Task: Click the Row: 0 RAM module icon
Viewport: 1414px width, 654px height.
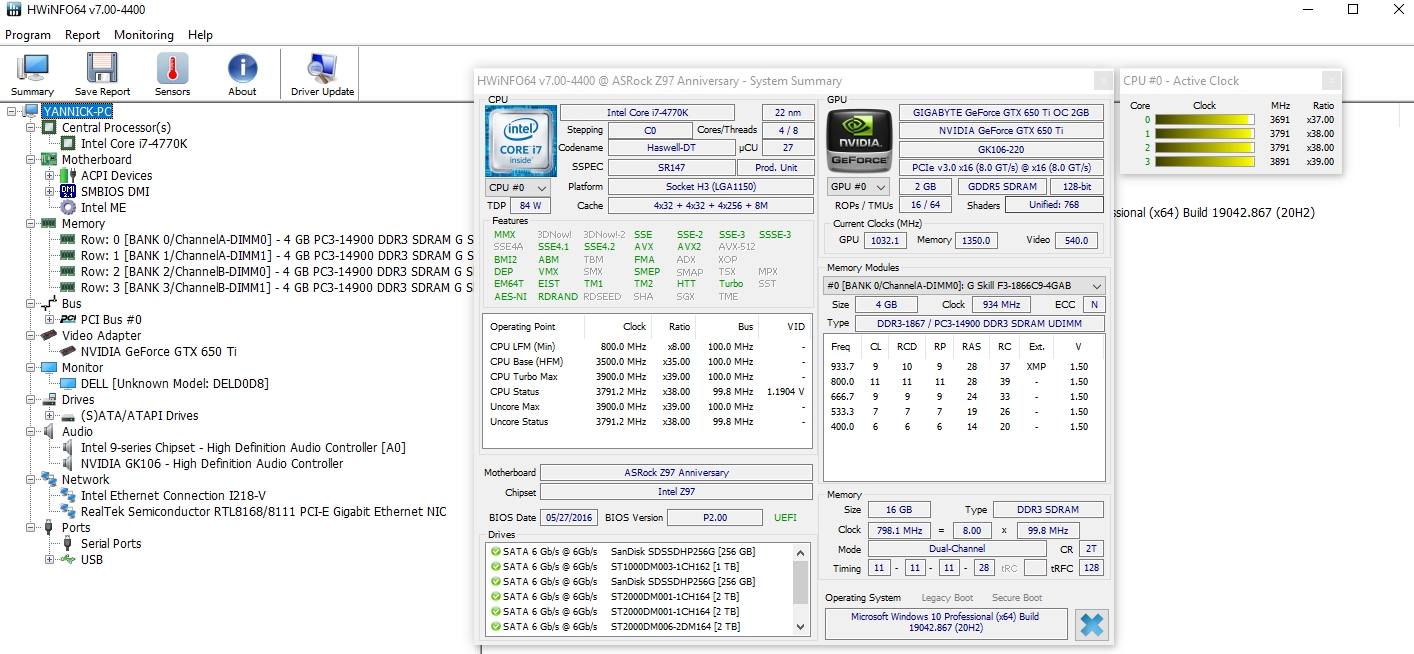Action: [68, 240]
